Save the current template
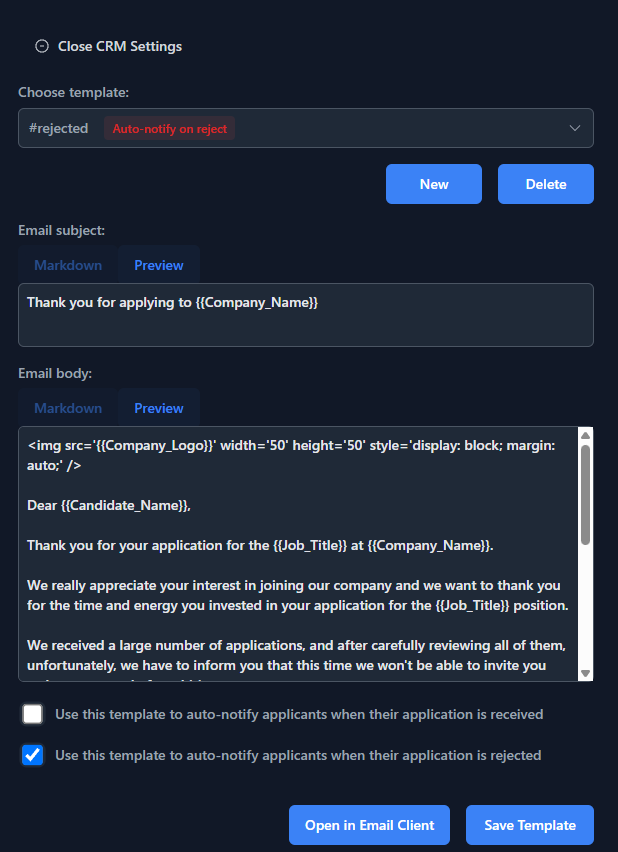Viewport: 618px width, 852px height. [530, 825]
